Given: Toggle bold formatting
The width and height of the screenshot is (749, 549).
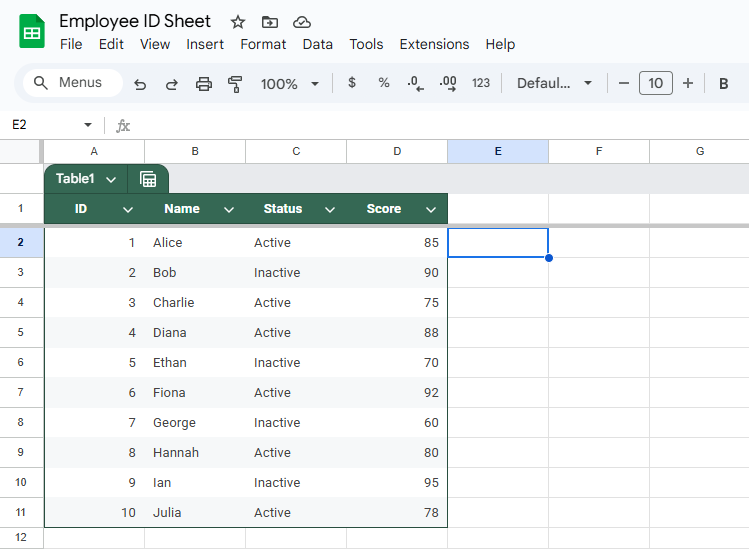Looking at the screenshot, I should pyautogui.click(x=723, y=84).
